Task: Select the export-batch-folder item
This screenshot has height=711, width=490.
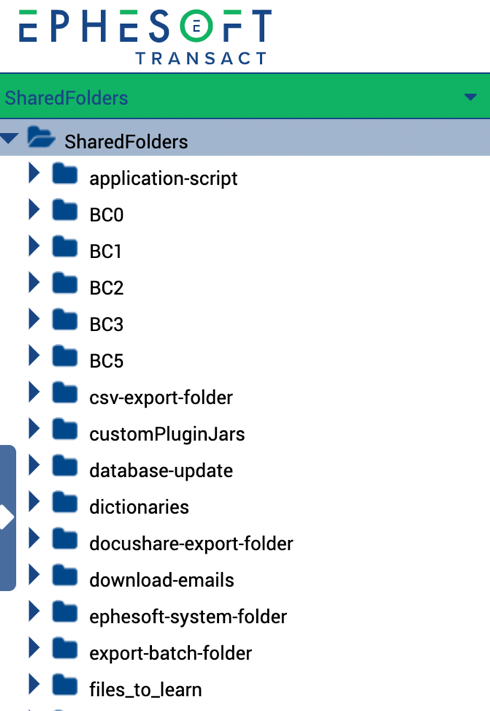Action: (170, 654)
